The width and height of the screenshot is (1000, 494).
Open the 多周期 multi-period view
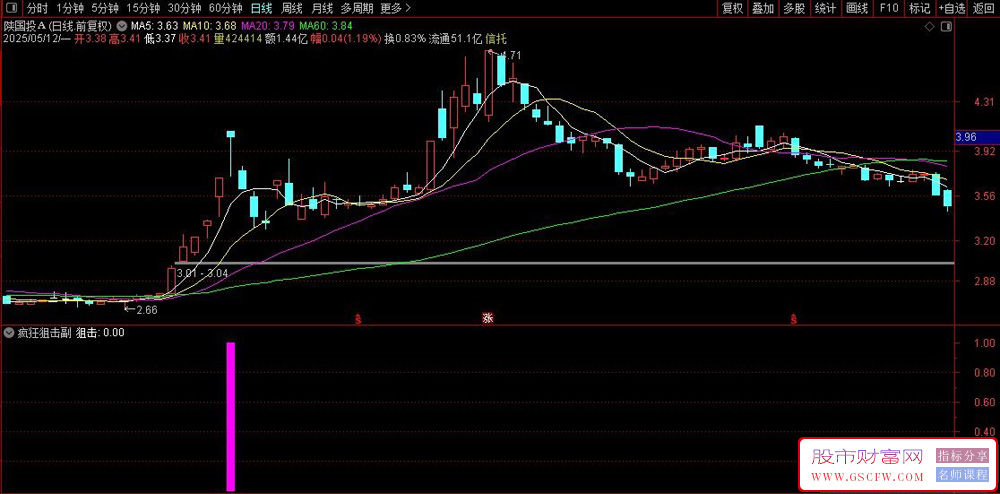356,8
